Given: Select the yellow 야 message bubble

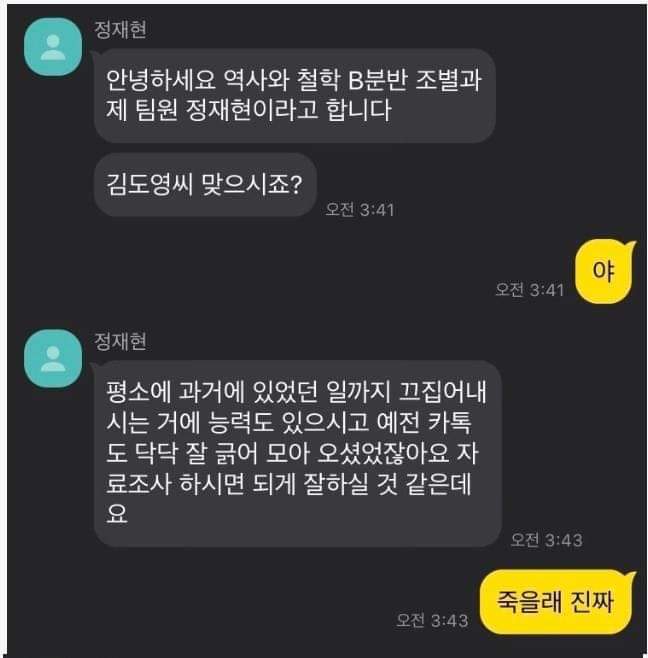Looking at the screenshot, I should point(604,272).
